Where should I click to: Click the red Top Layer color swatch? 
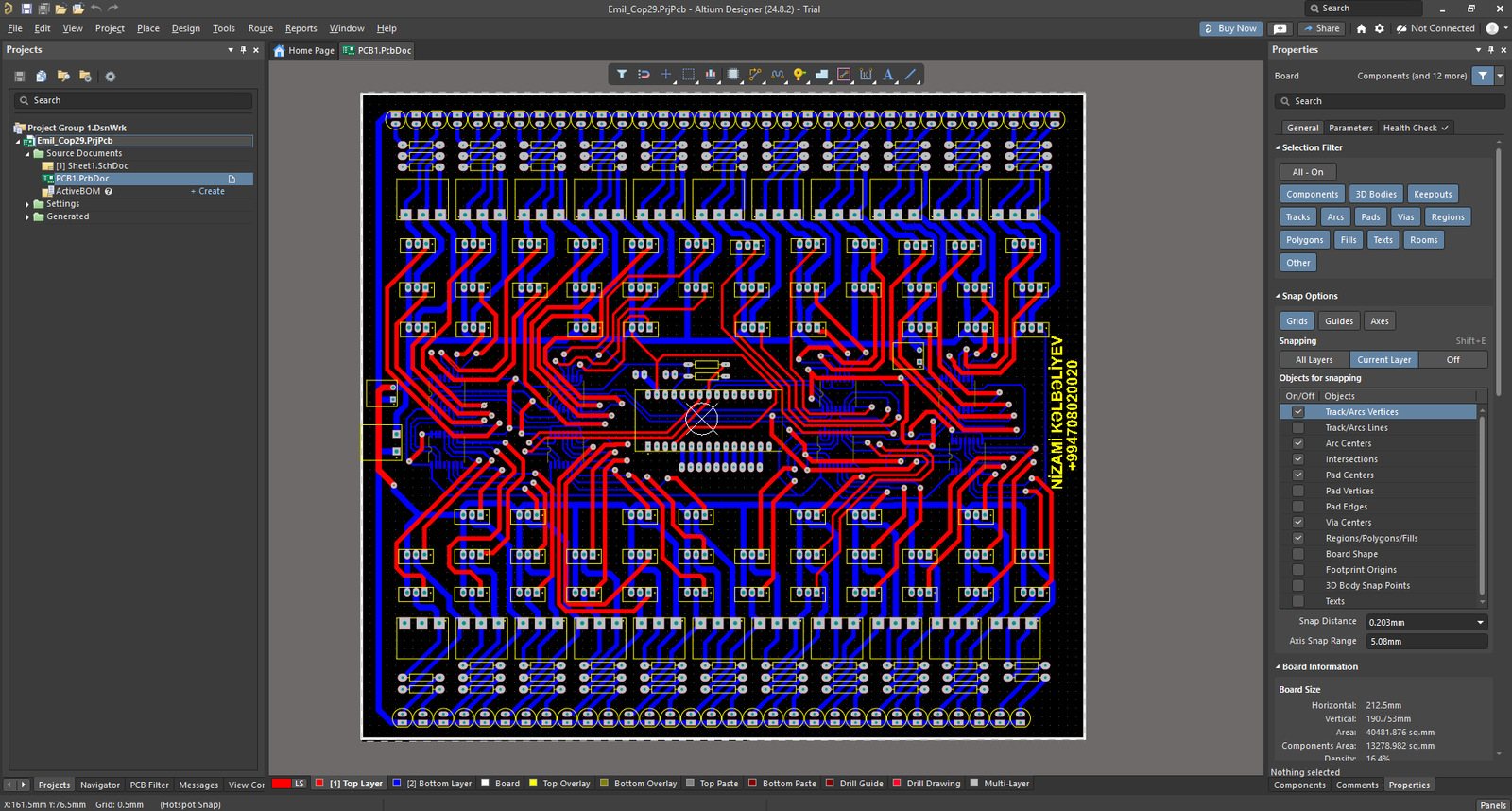tap(319, 784)
